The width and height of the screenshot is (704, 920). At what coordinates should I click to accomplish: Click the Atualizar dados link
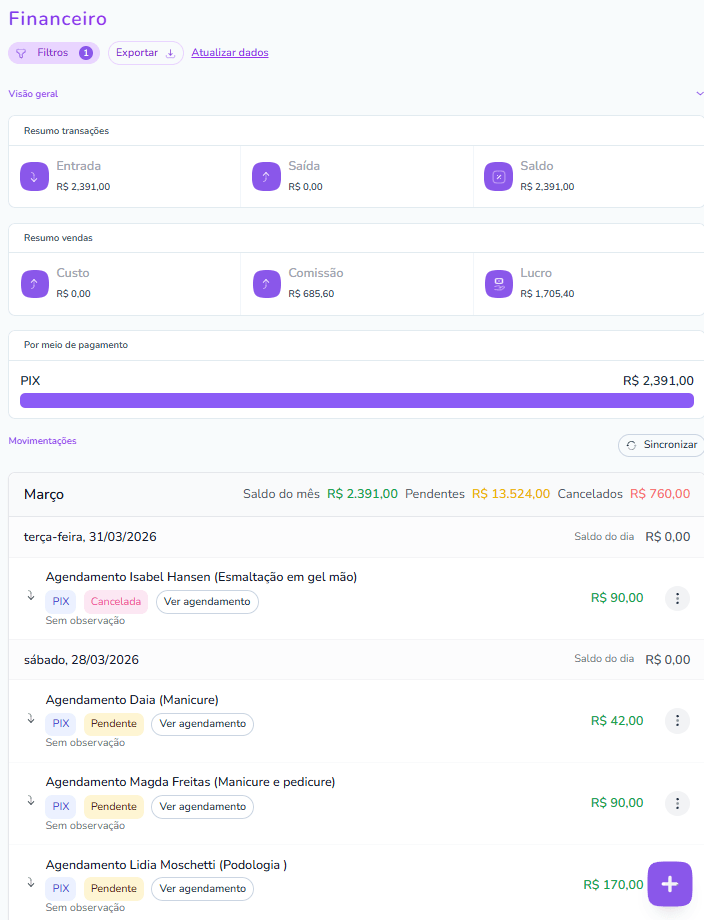[229, 53]
